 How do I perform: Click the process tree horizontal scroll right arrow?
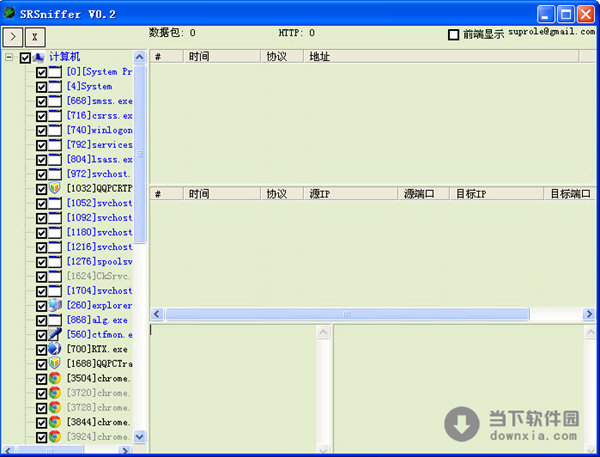pos(124,450)
